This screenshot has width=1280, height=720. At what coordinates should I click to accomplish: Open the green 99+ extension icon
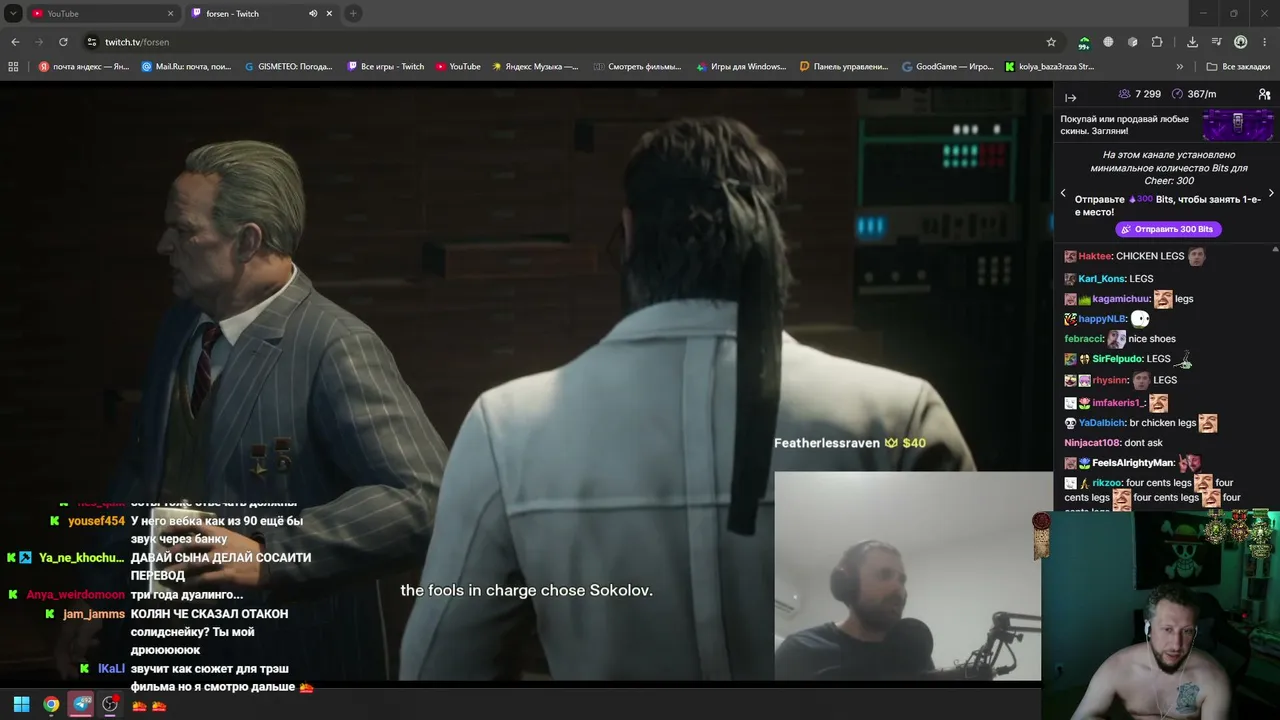(x=1084, y=43)
